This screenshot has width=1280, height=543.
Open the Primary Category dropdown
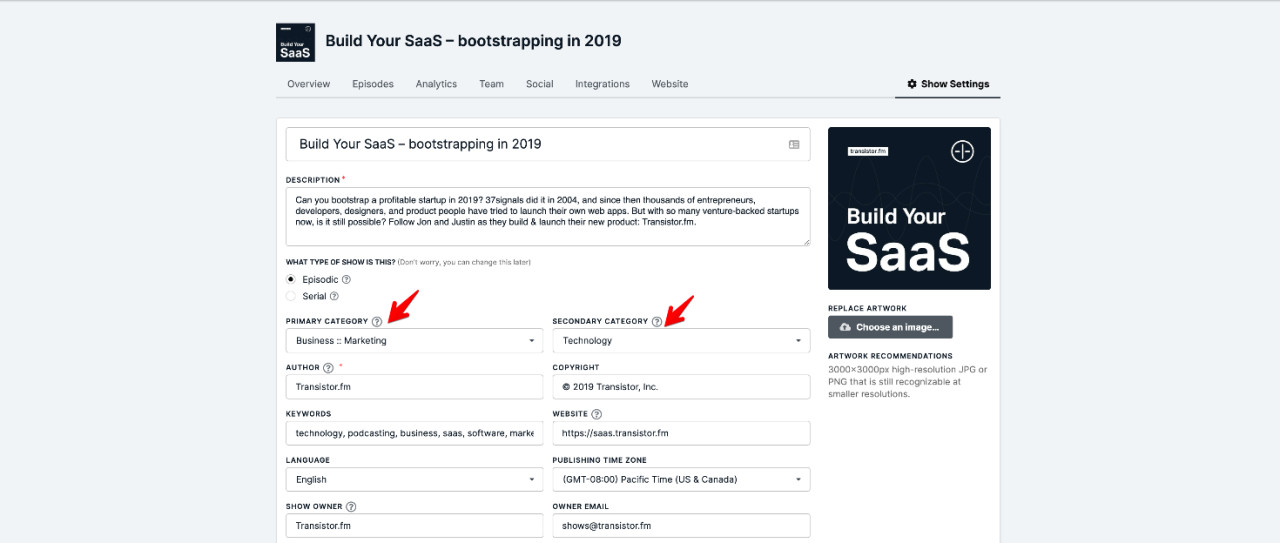[414, 341]
